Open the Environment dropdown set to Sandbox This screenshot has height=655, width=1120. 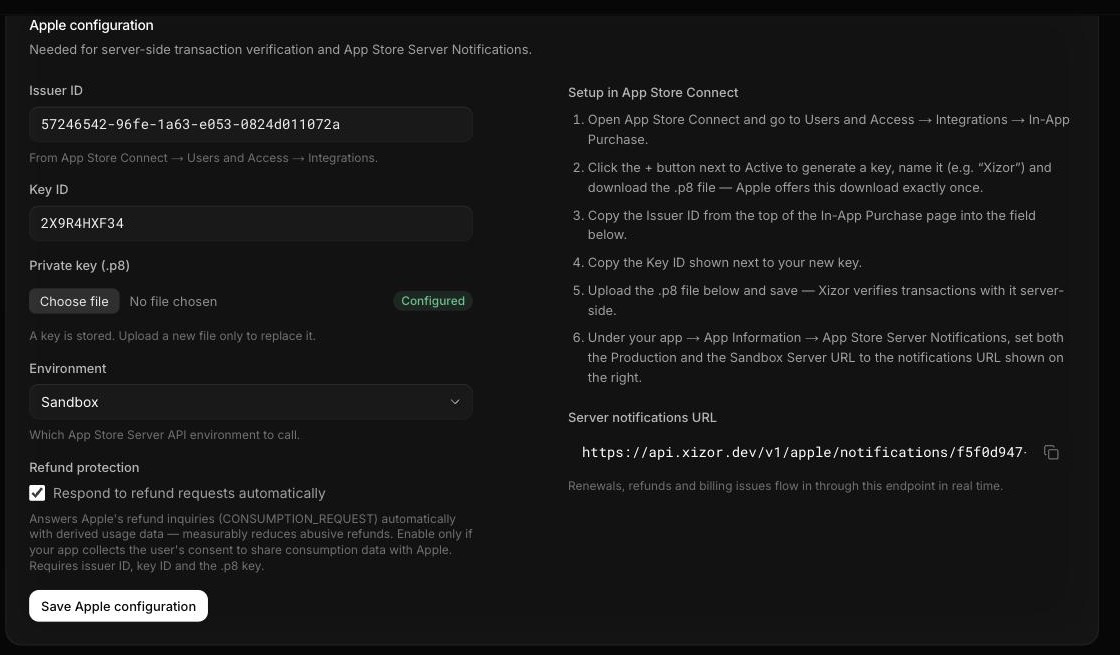tap(251, 402)
